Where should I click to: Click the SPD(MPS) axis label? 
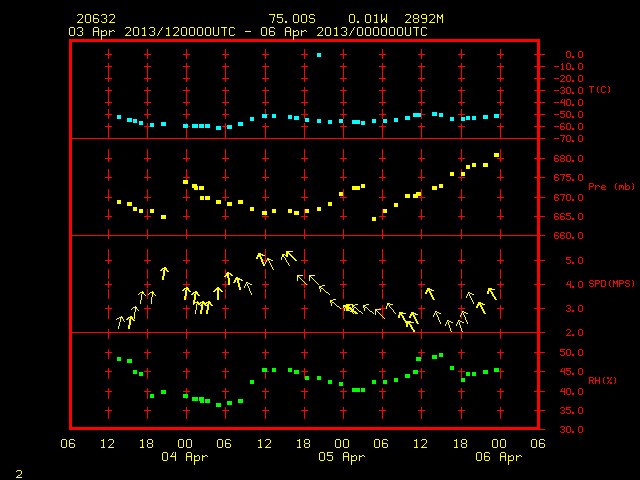[611, 283]
